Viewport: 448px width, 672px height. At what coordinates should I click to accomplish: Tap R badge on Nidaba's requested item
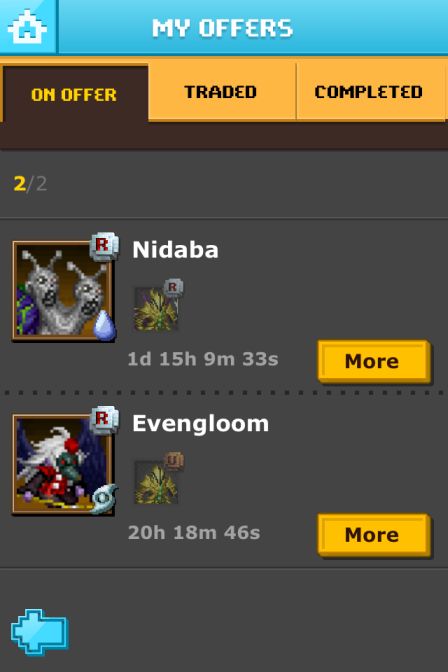click(173, 288)
